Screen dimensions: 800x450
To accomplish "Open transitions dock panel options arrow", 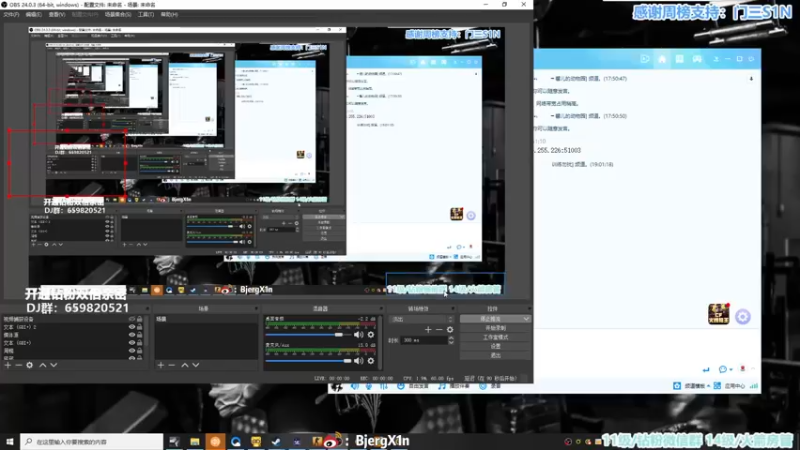I will coord(453,309).
